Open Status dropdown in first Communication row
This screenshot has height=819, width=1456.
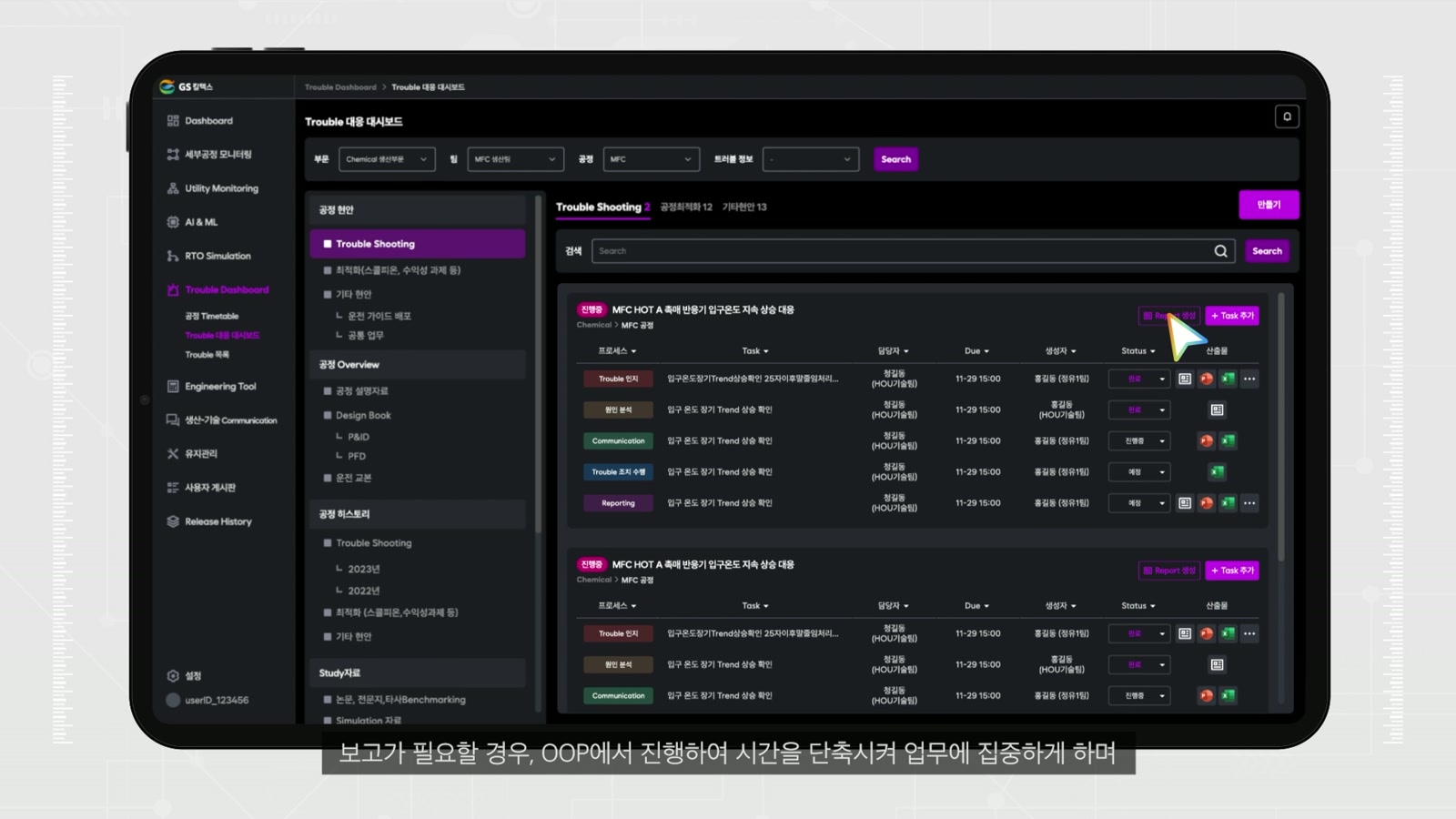pyautogui.click(x=1138, y=440)
